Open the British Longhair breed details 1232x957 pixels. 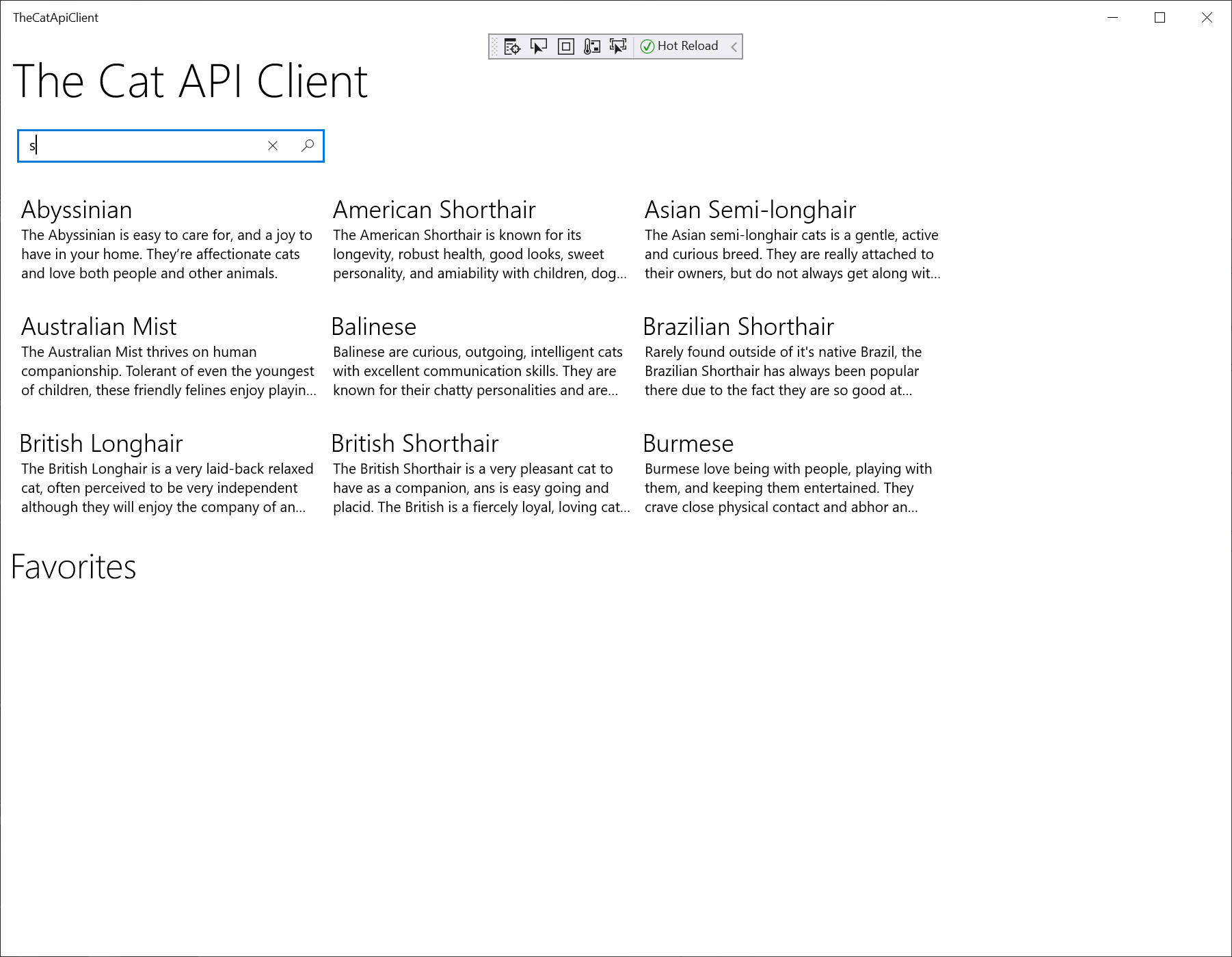(101, 443)
